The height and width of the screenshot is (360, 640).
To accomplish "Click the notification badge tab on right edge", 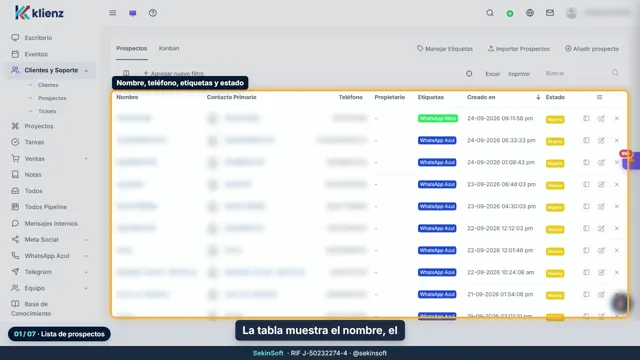I will coord(630,160).
